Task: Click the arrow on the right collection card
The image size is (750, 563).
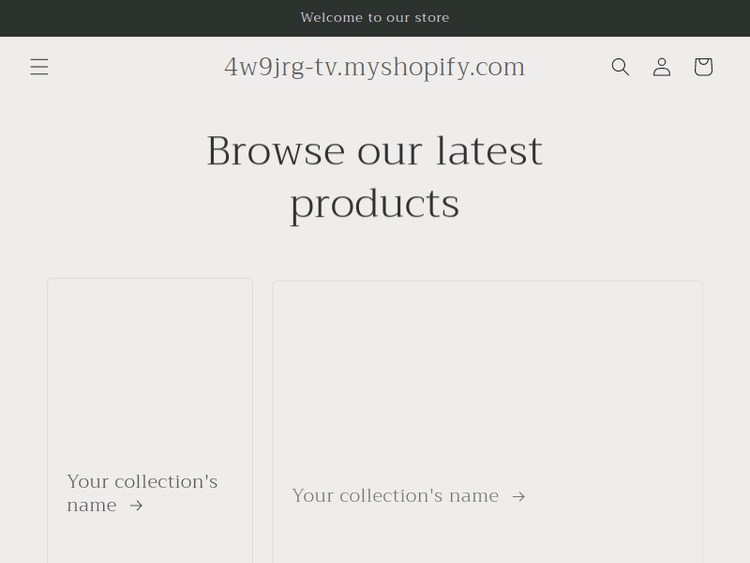Action: tap(518, 496)
